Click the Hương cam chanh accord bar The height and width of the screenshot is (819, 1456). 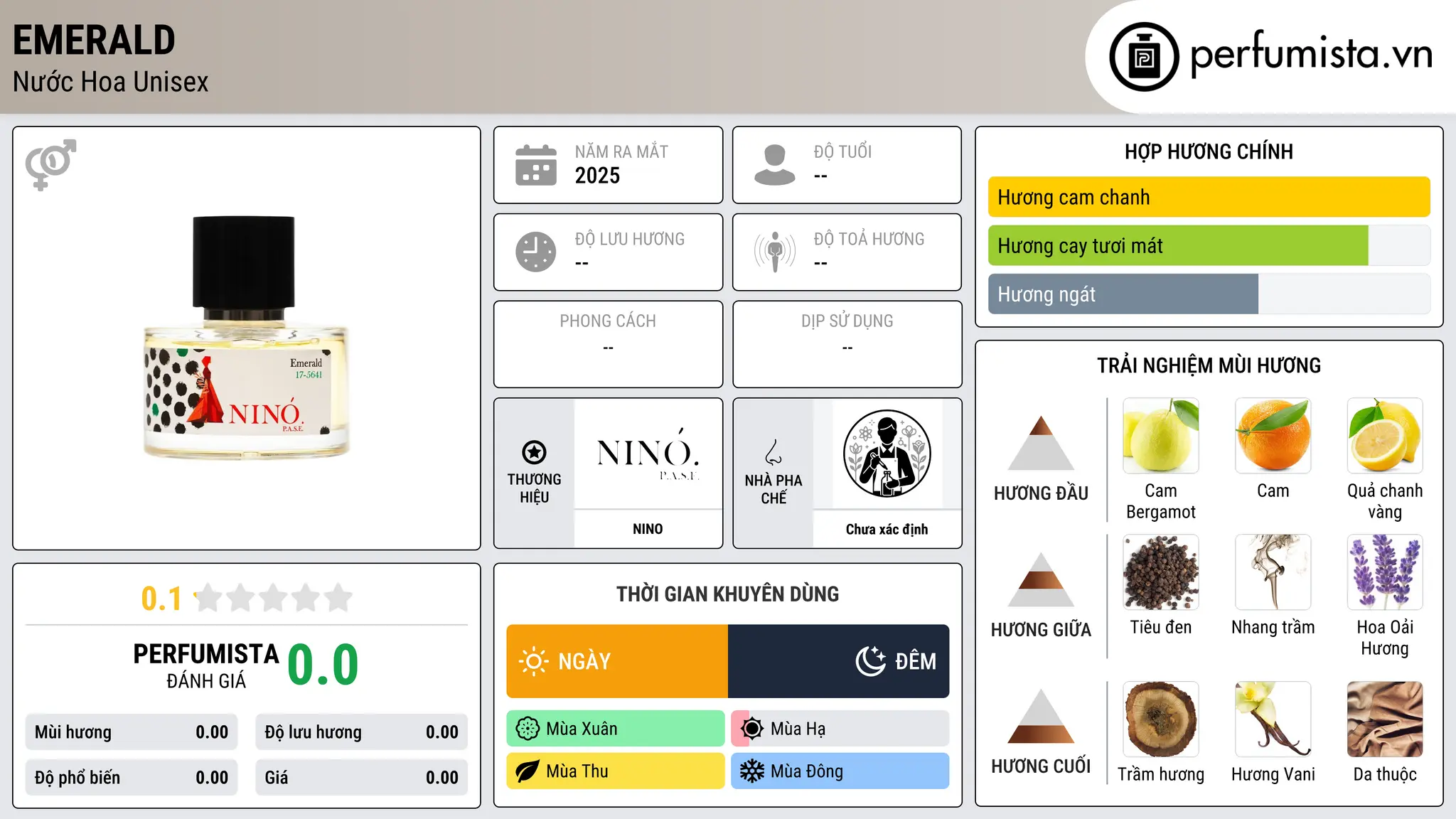point(1209,197)
